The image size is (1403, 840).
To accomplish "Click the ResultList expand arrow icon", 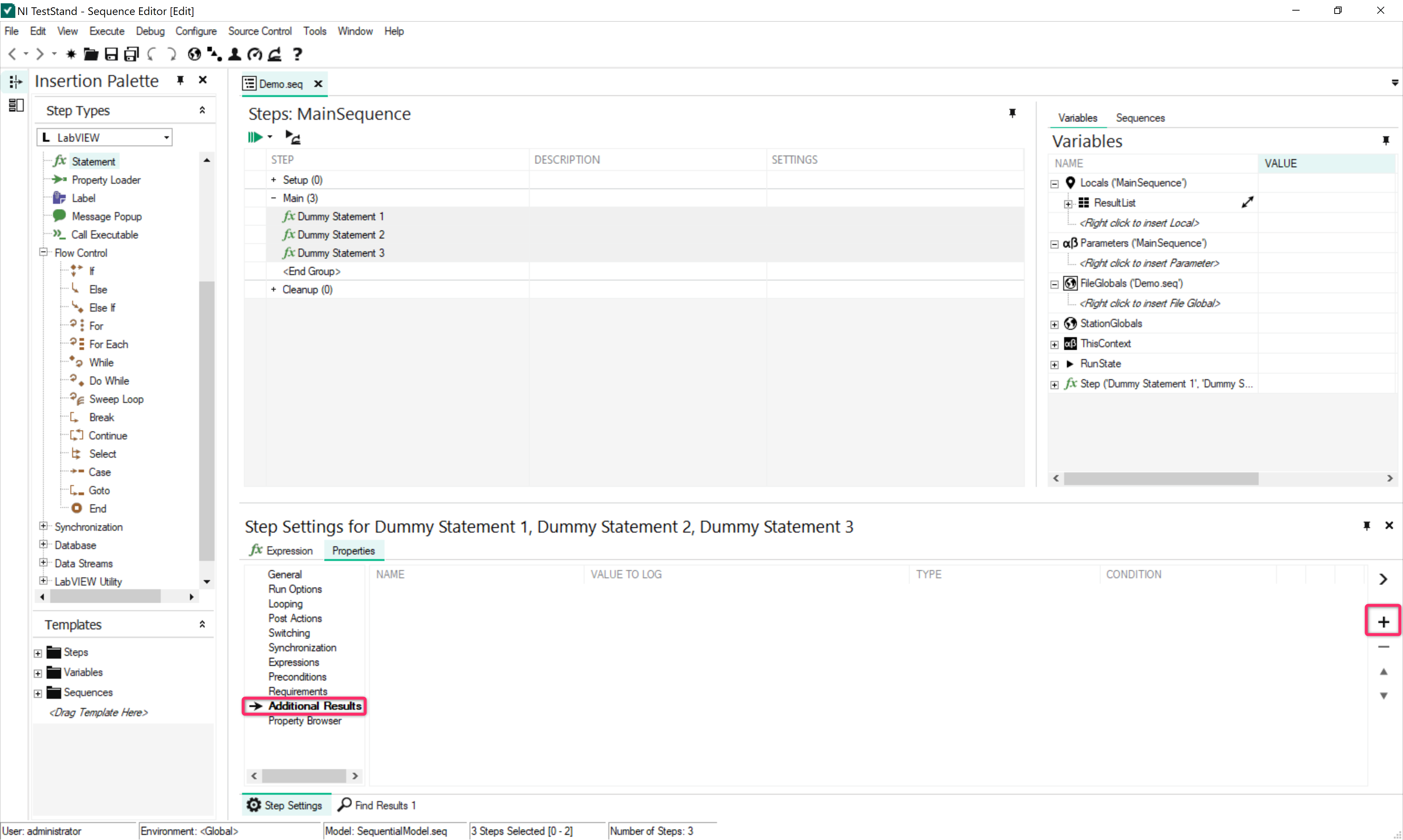I will pyautogui.click(x=1247, y=202).
